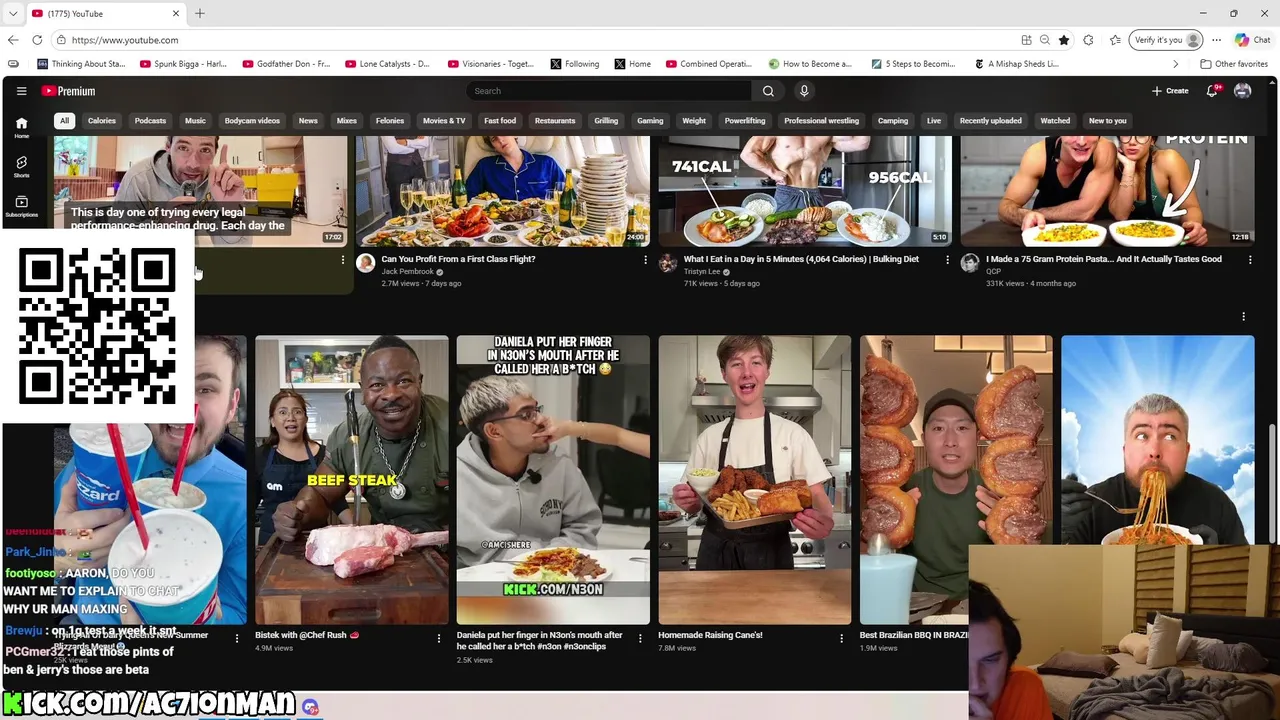Select the All filter chip

pos(64,121)
